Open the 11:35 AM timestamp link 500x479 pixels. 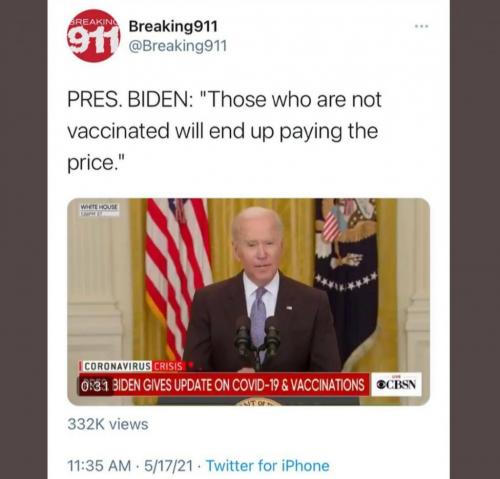click(x=99, y=466)
